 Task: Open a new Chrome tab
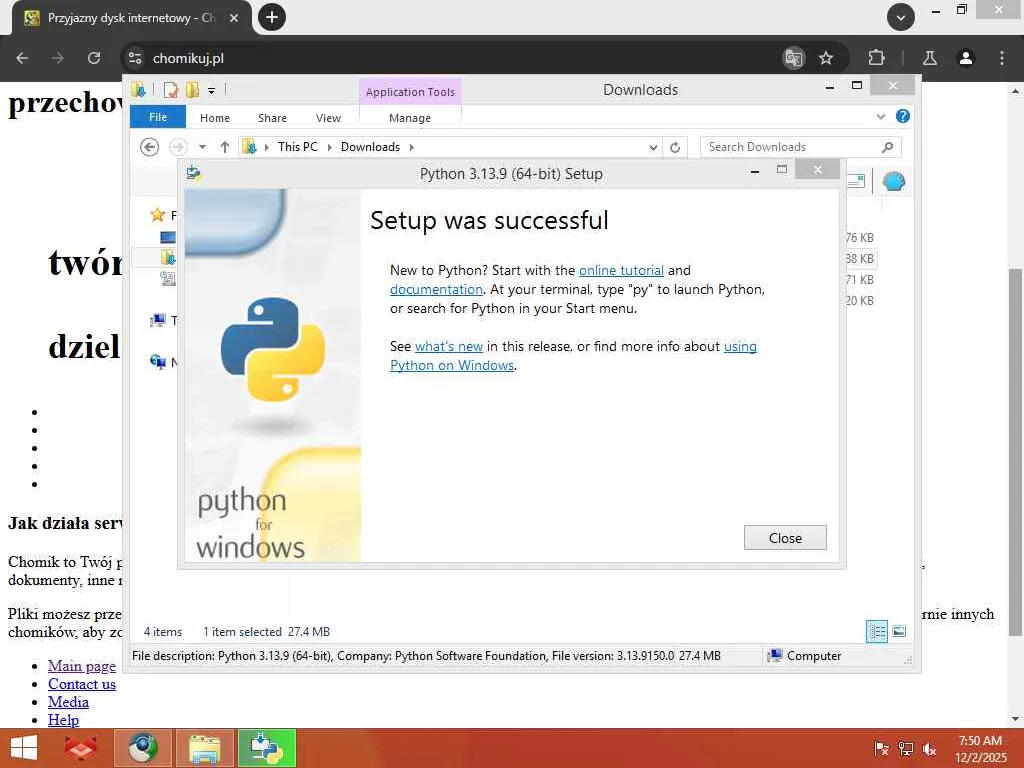pos(272,17)
